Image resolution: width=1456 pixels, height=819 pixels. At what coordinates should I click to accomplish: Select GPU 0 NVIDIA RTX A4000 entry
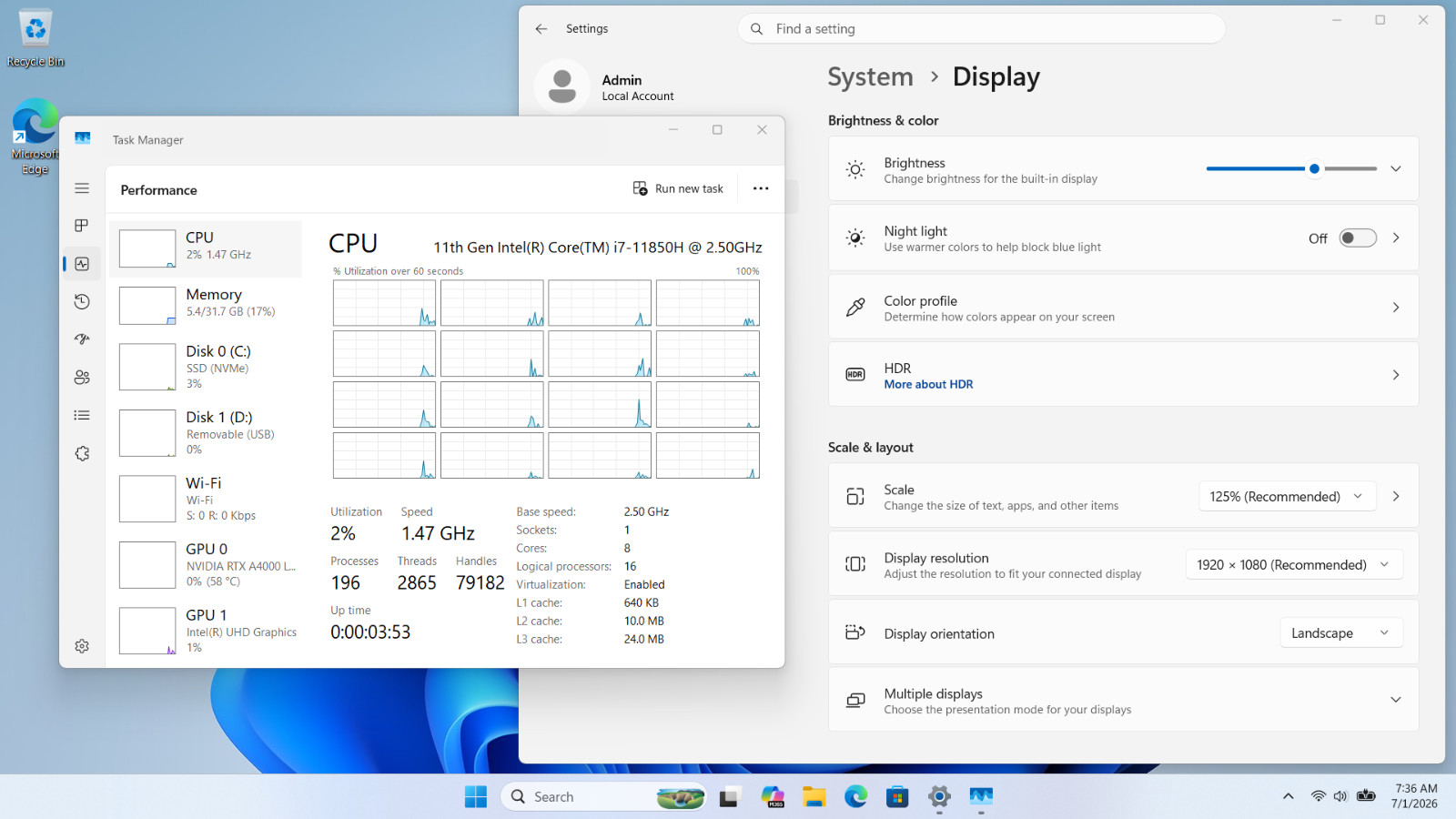(x=206, y=565)
